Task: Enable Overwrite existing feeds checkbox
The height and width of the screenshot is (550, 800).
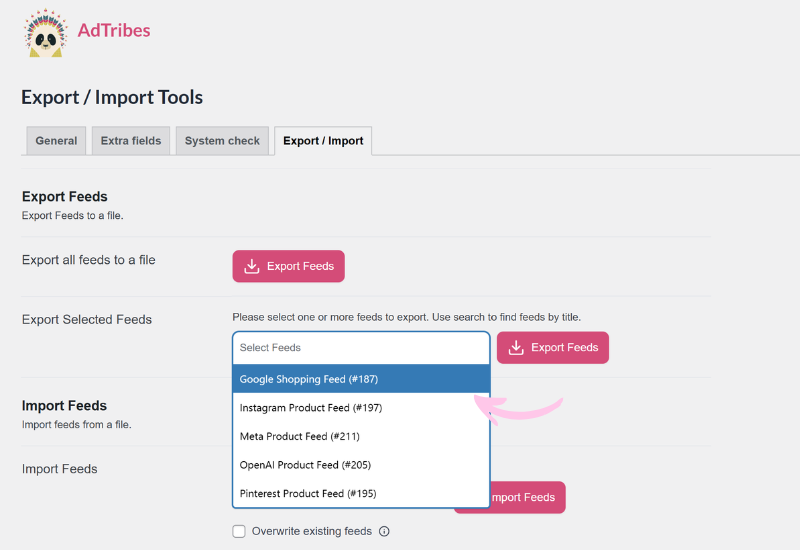Action: pyautogui.click(x=239, y=531)
